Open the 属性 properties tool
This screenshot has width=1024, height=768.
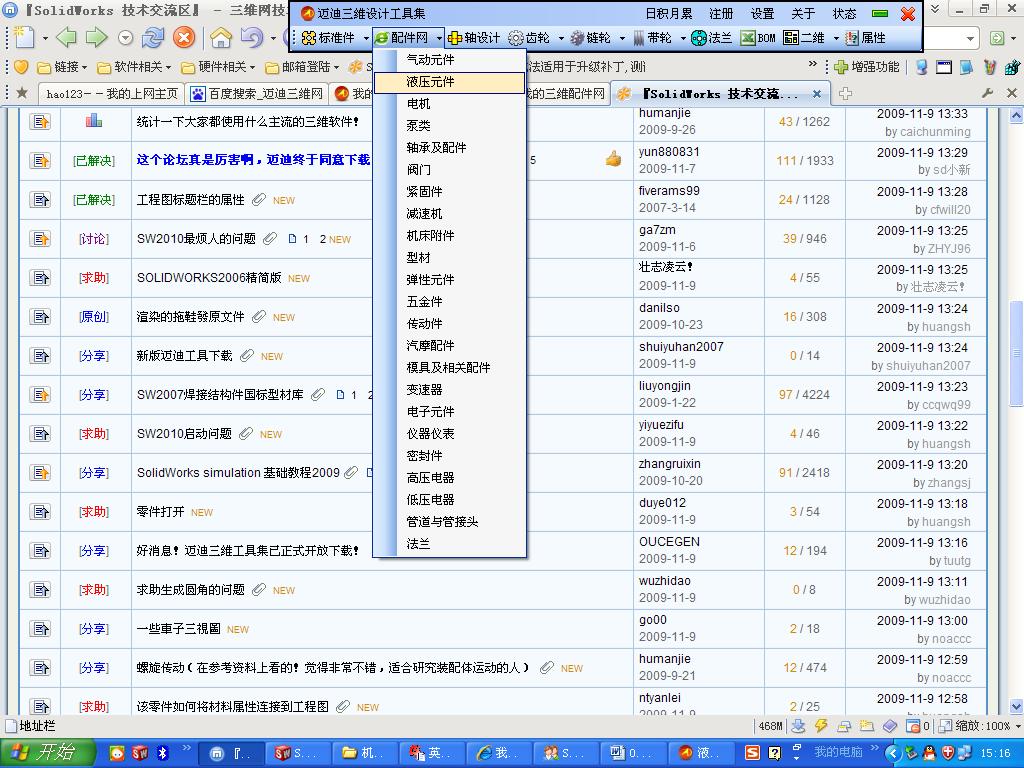pos(865,38)
